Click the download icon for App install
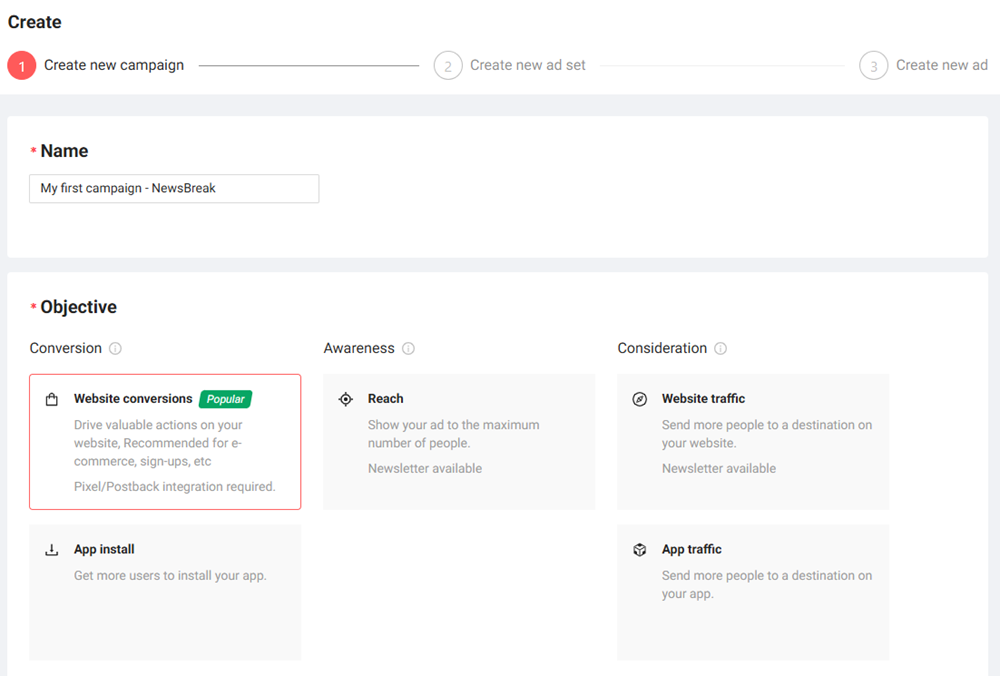The width and height of the screenshot is (1000, 676). [x=52, y=550]
